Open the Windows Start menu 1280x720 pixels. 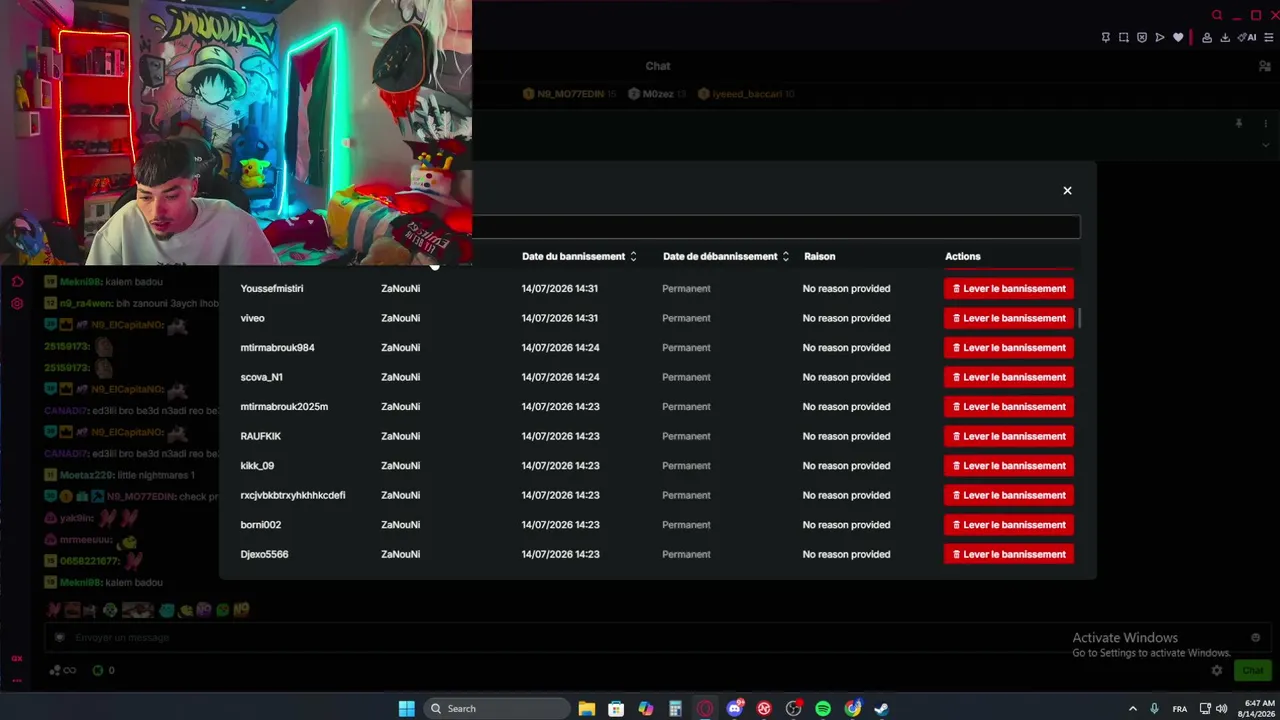coord(407,709)
